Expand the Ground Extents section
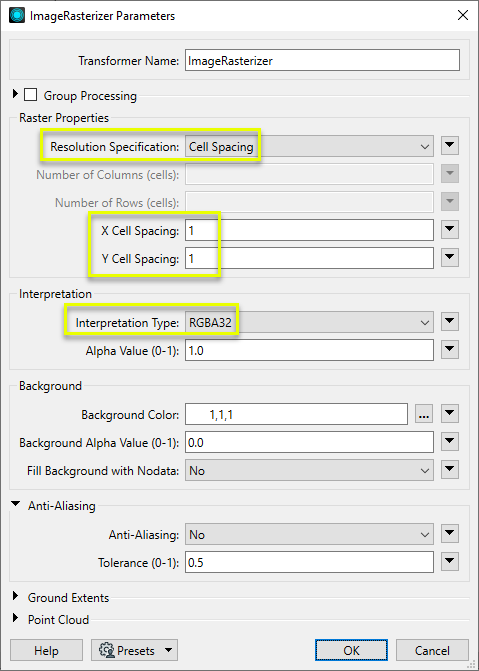The width and height of the screenshot is (479, 671). tap(16, 596)
